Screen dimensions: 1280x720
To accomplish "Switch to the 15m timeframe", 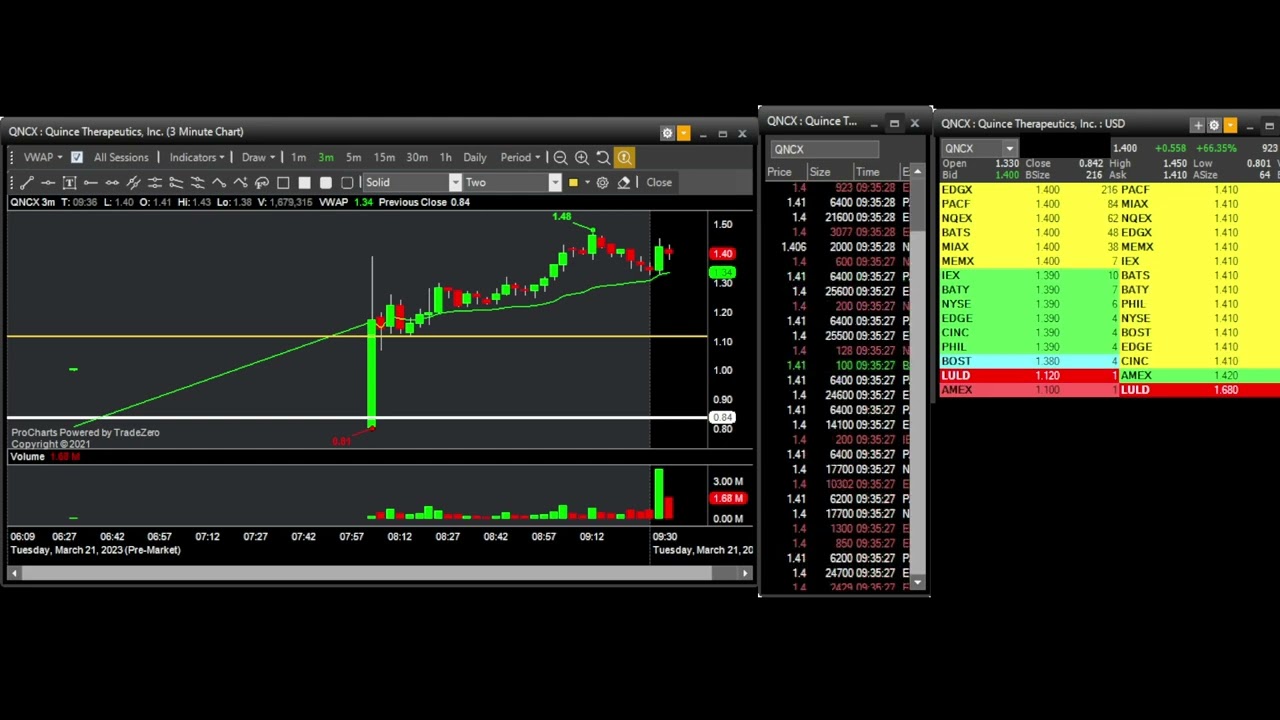I will point(384,157).
